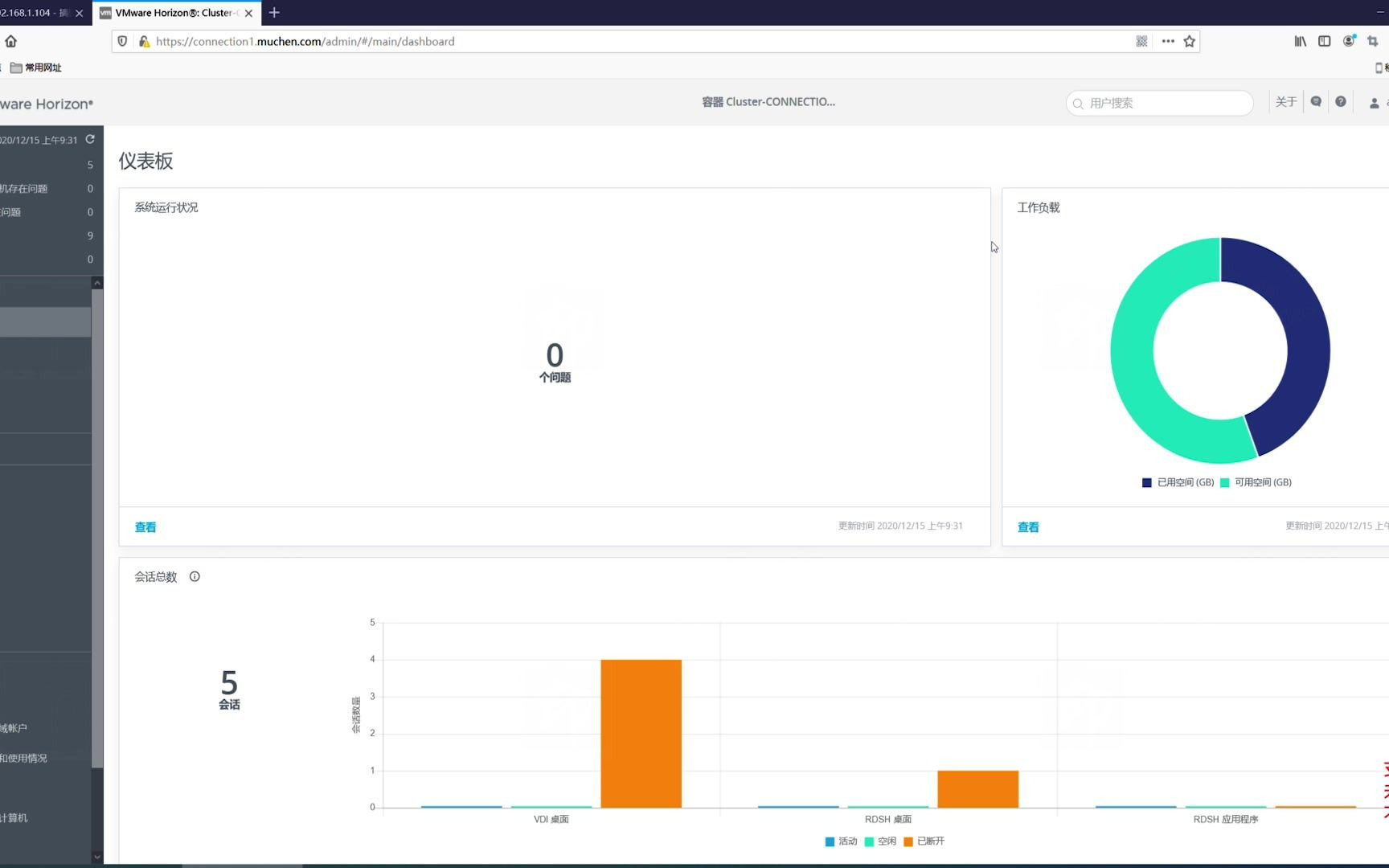Refresh the sidebar status timestamp
Screen dimensions: 1389x868
click(90, 139)
